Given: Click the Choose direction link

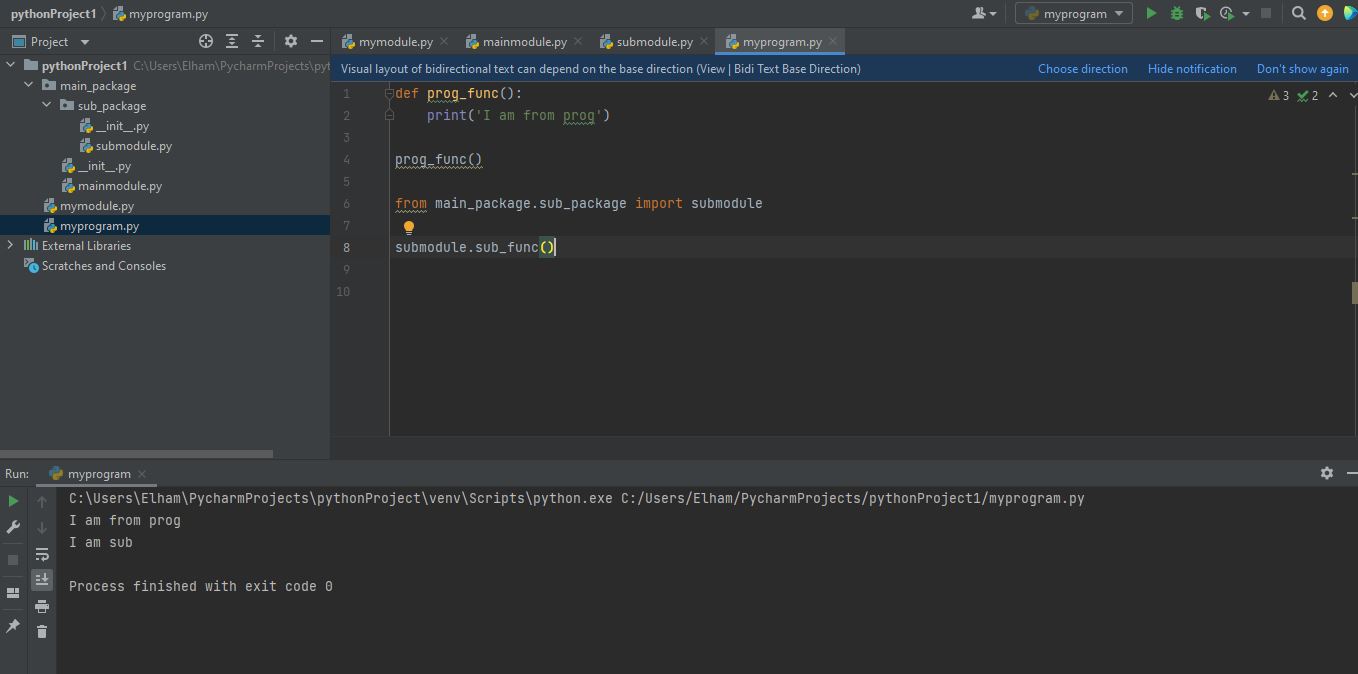Looking at the screenshot, I should click(1082, 69).
